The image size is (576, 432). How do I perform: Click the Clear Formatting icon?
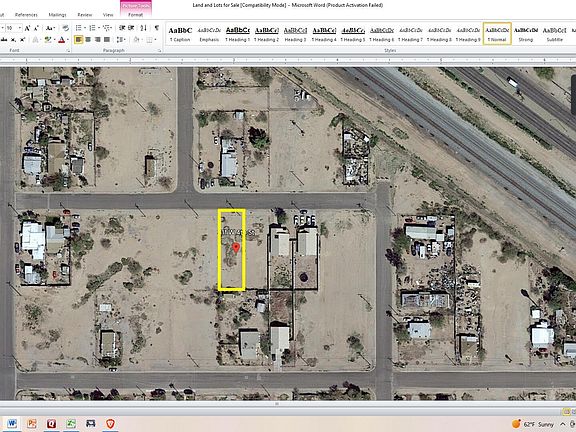(x=65, y=28)
